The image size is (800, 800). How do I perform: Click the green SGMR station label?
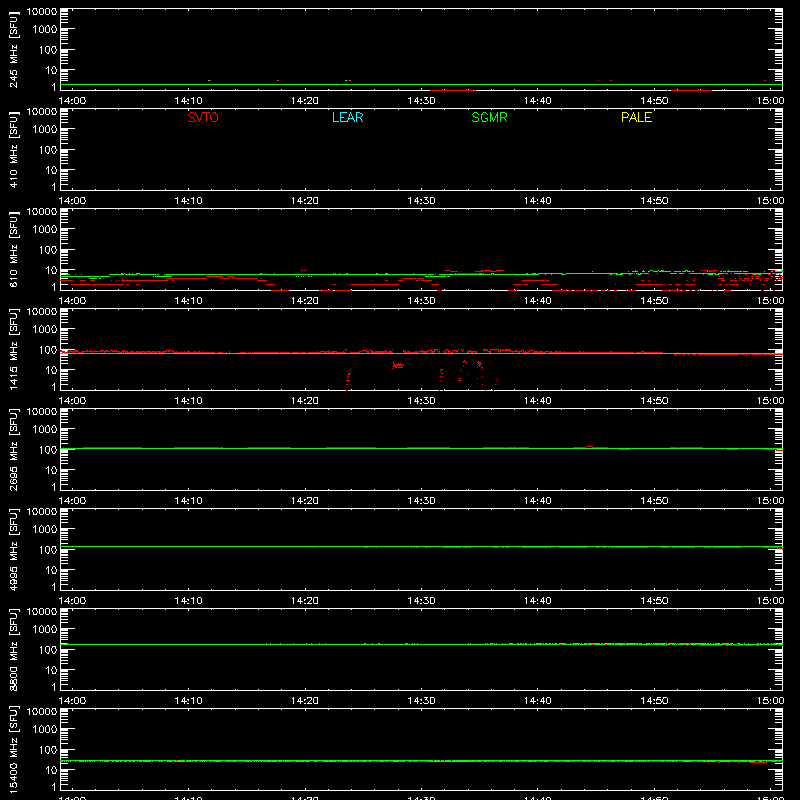[x=489, y=117]
